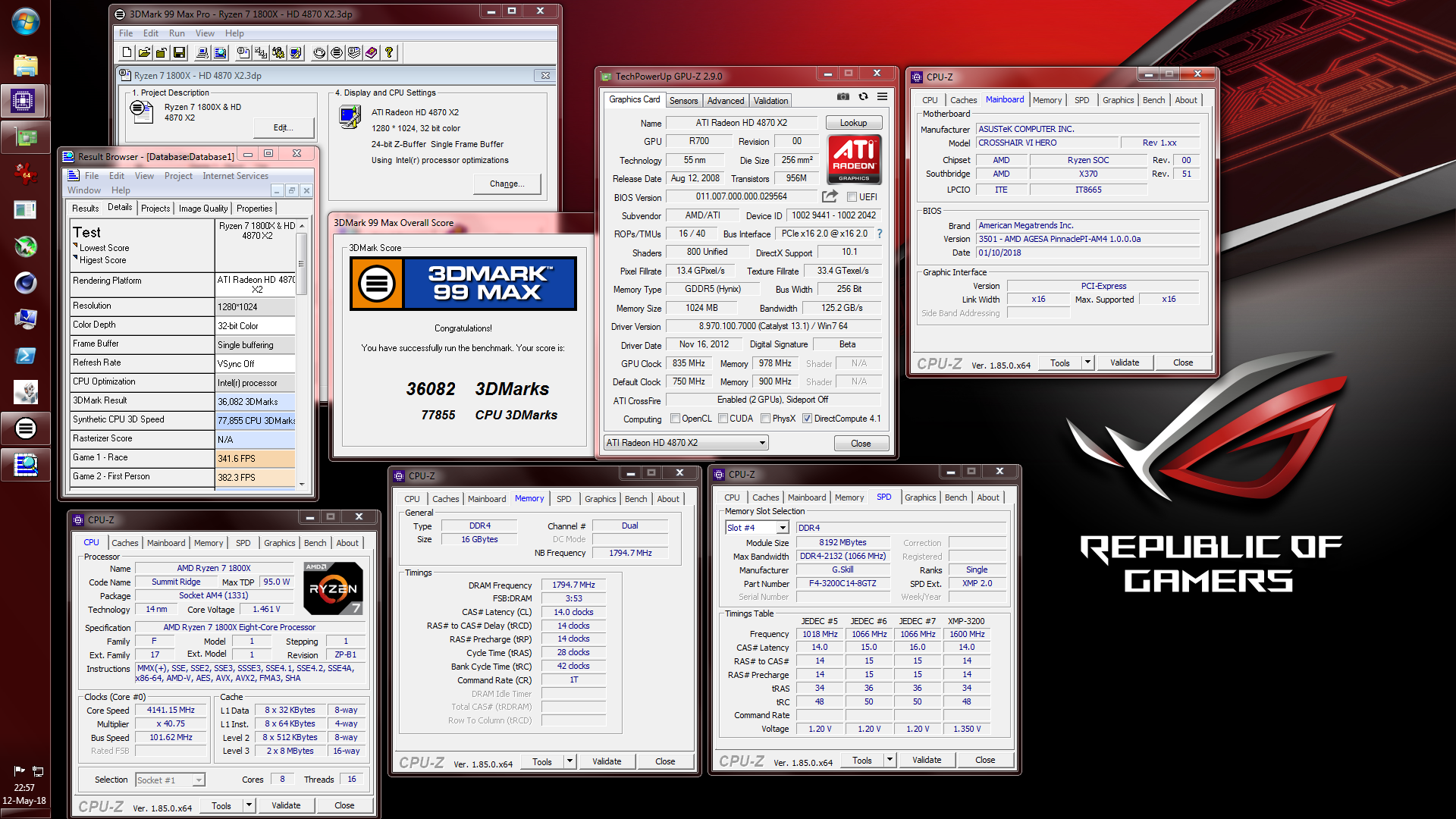Open the Cinebench sphere taskbar icon
Image resolution: width=1456 pixels, height=819 pixels.
point(25,283)
